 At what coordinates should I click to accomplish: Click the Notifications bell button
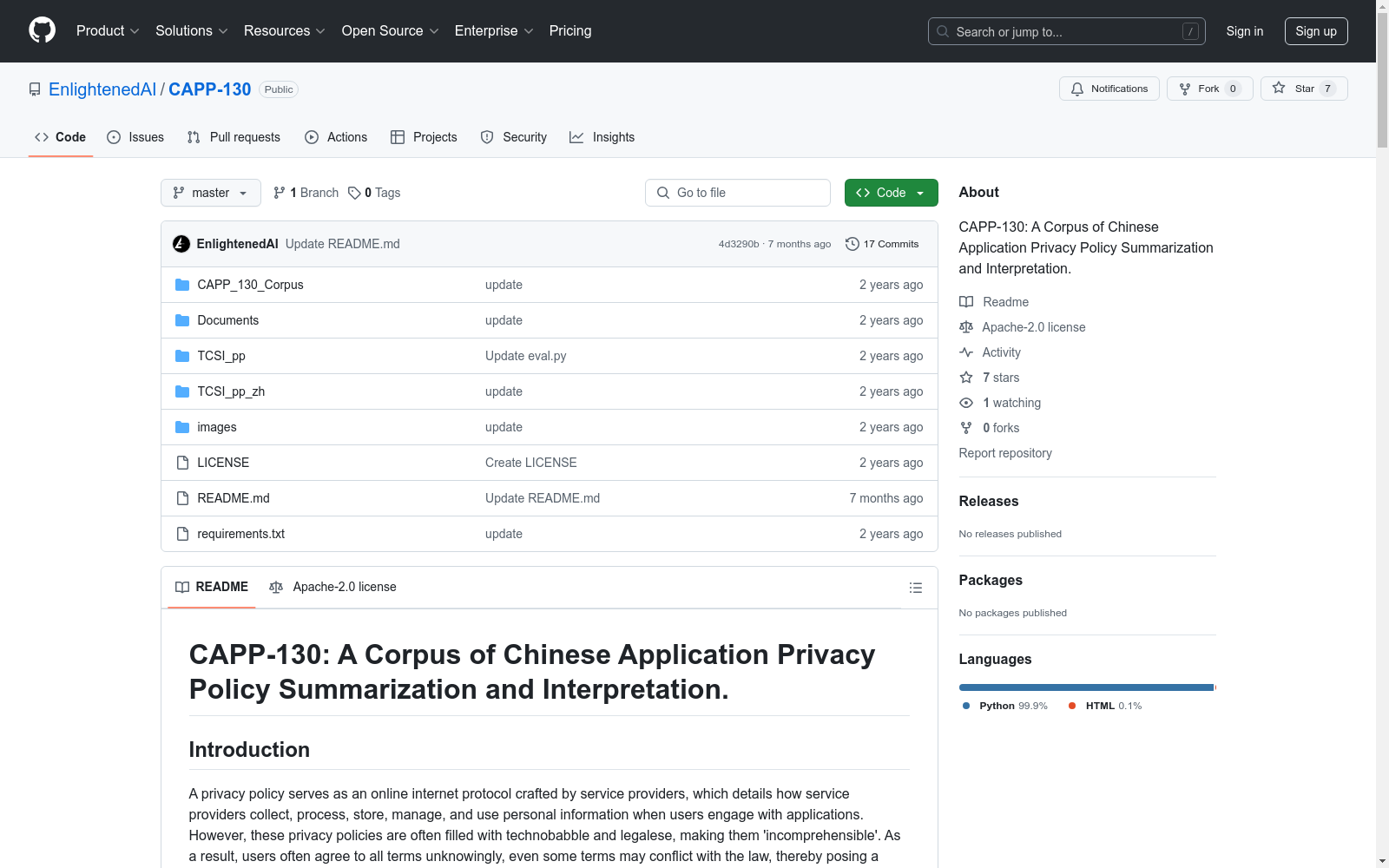point(1109,89)
